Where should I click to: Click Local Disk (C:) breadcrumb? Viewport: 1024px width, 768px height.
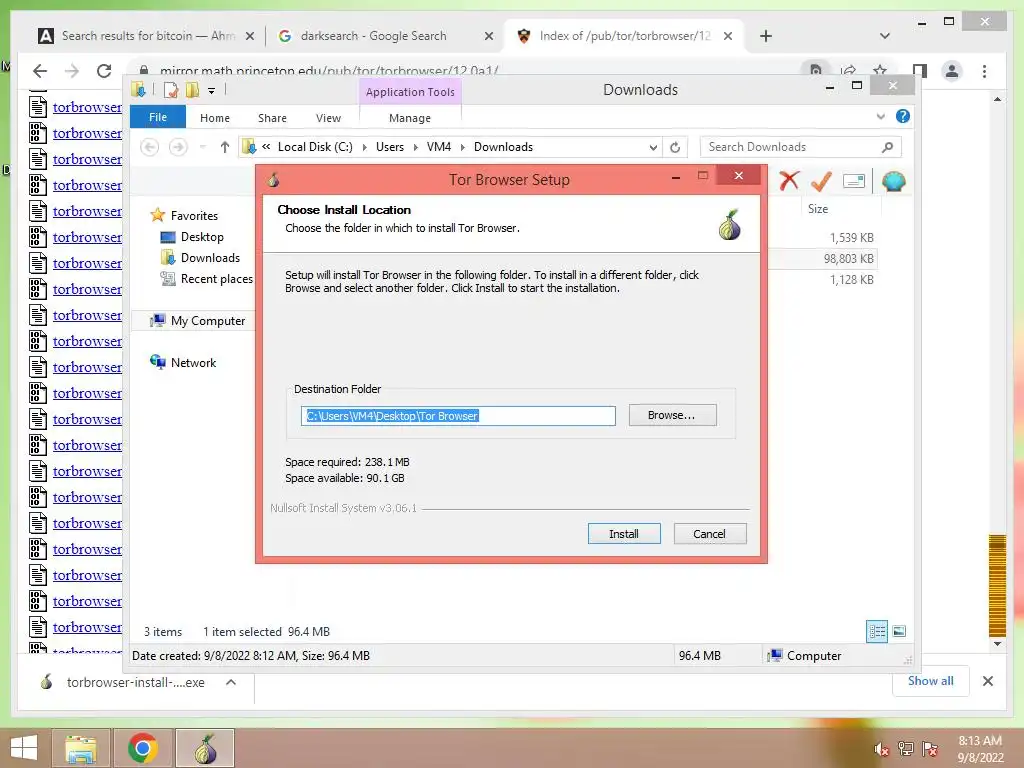[315, 147]
